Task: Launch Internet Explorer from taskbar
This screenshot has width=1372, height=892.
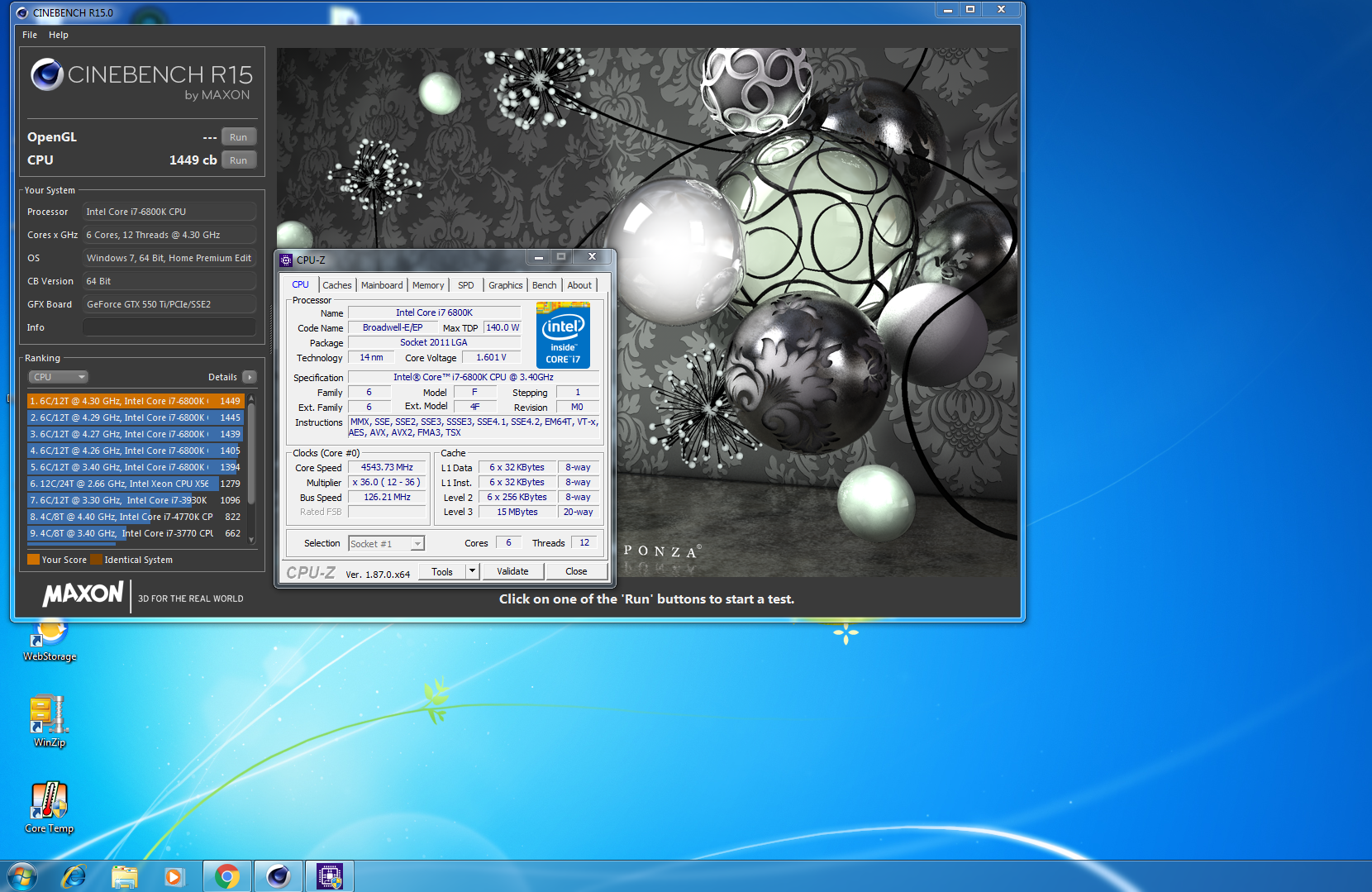Action: (x=74, y=876)
